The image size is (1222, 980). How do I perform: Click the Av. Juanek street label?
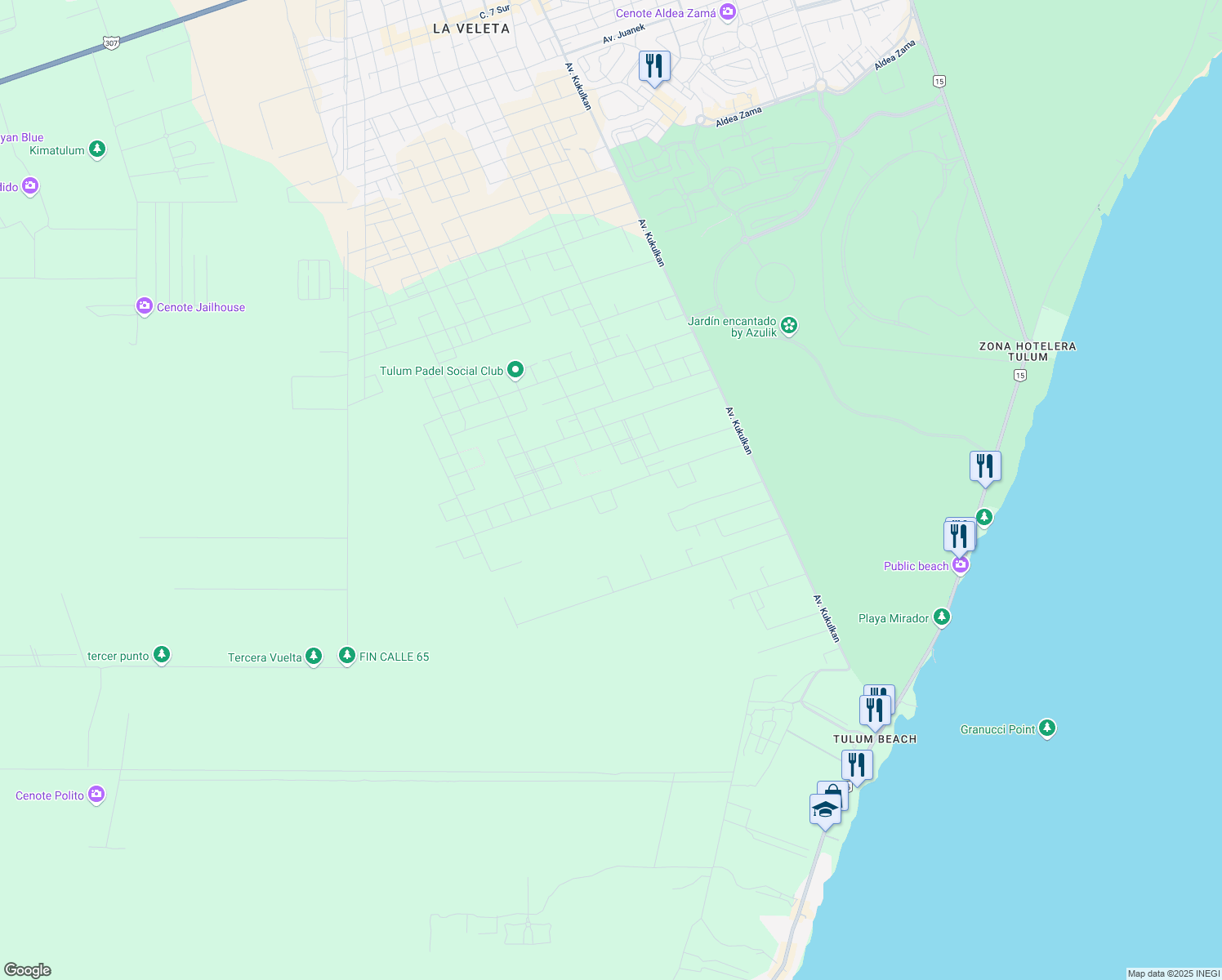pos(624,33)
